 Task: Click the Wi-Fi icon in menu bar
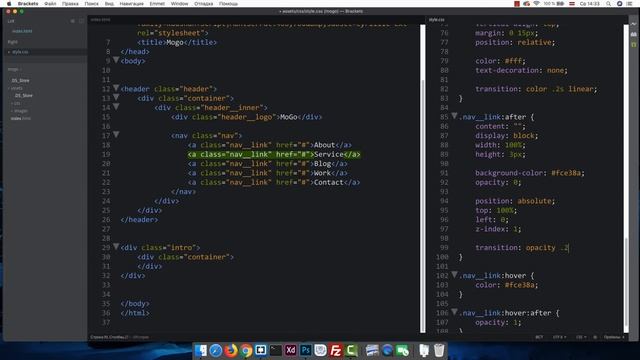[x=536, y=4]
